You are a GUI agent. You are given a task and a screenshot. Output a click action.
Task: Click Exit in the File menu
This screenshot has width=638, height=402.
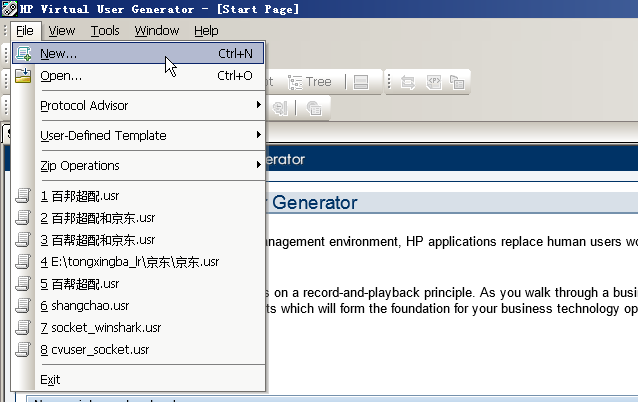138,380
